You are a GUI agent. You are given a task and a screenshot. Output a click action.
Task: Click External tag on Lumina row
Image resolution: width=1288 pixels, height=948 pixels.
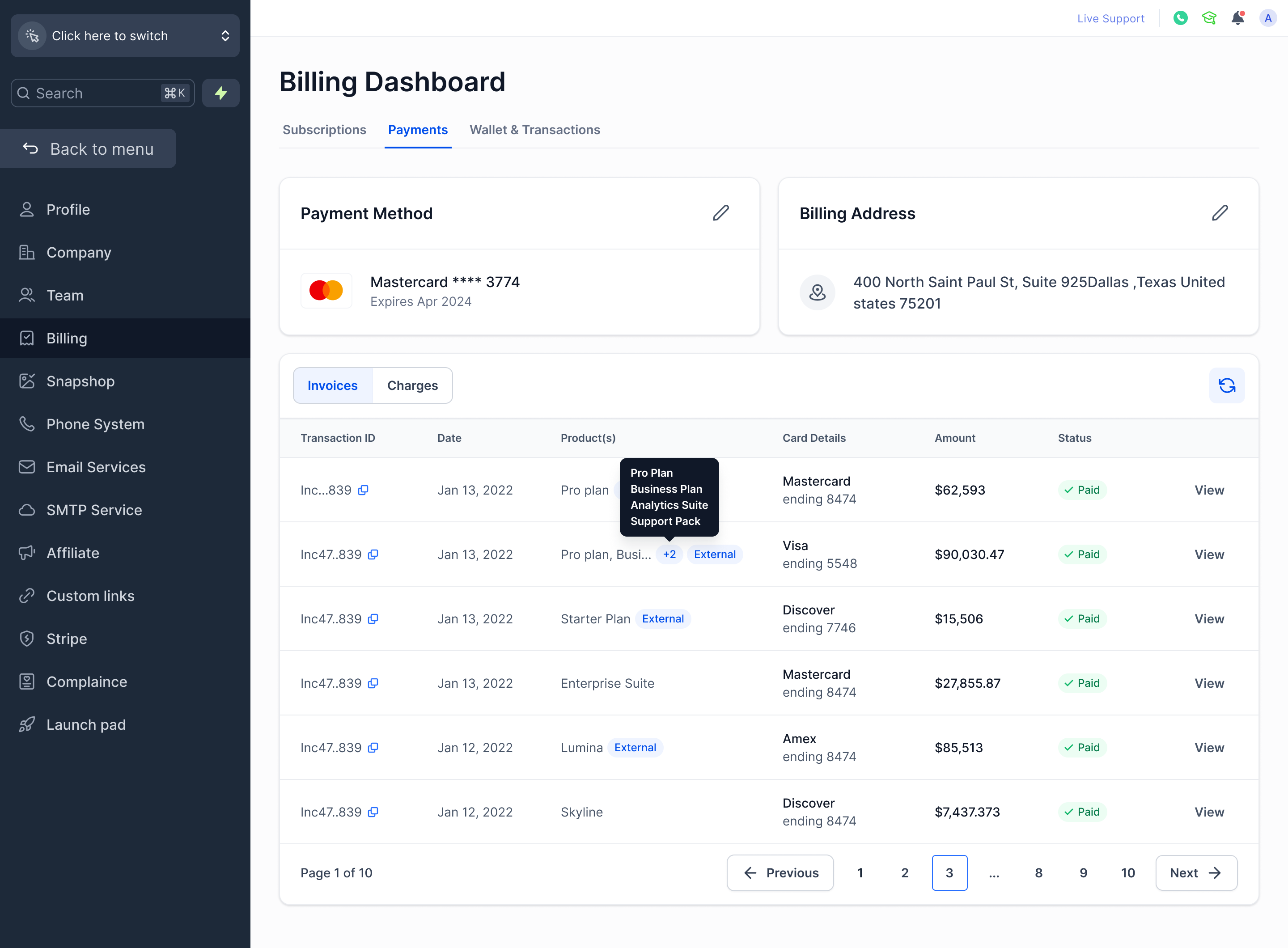[x=635, y=747]
